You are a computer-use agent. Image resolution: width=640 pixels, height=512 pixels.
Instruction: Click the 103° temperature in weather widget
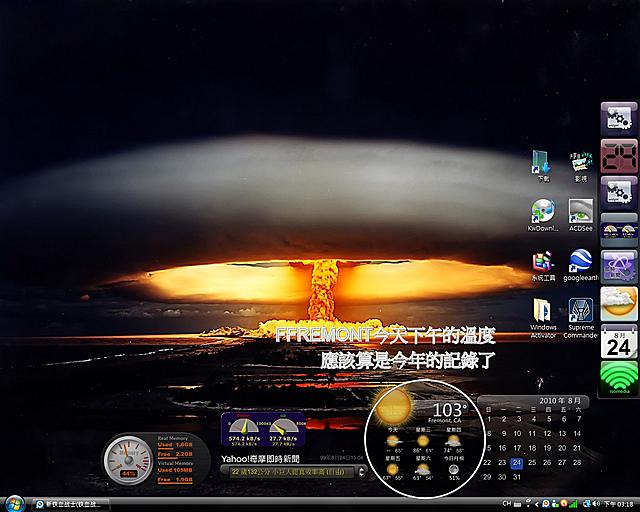click(x=450, y=410)
